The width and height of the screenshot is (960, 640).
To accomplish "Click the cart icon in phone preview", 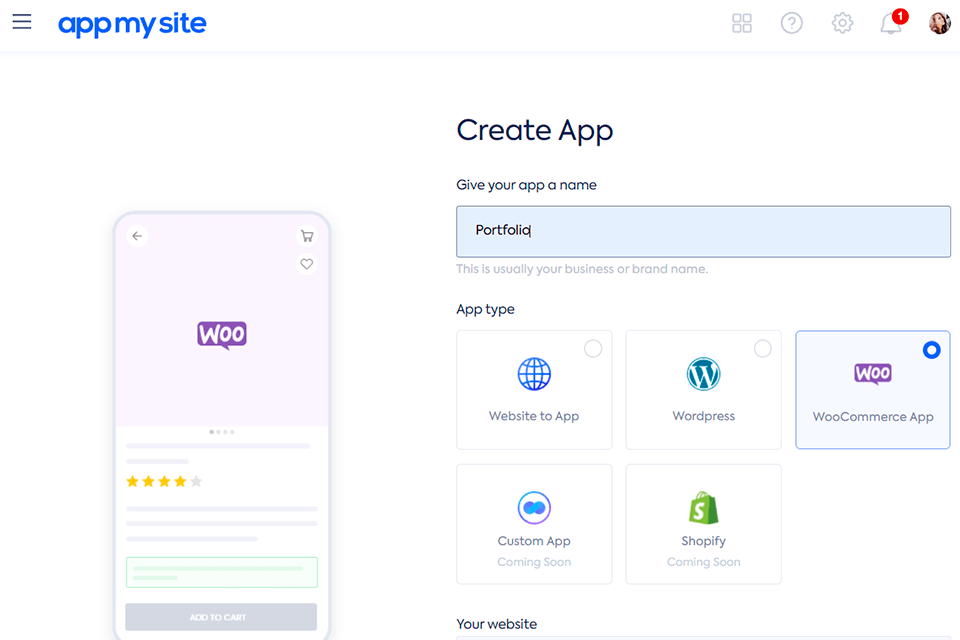I will [307, 236].
